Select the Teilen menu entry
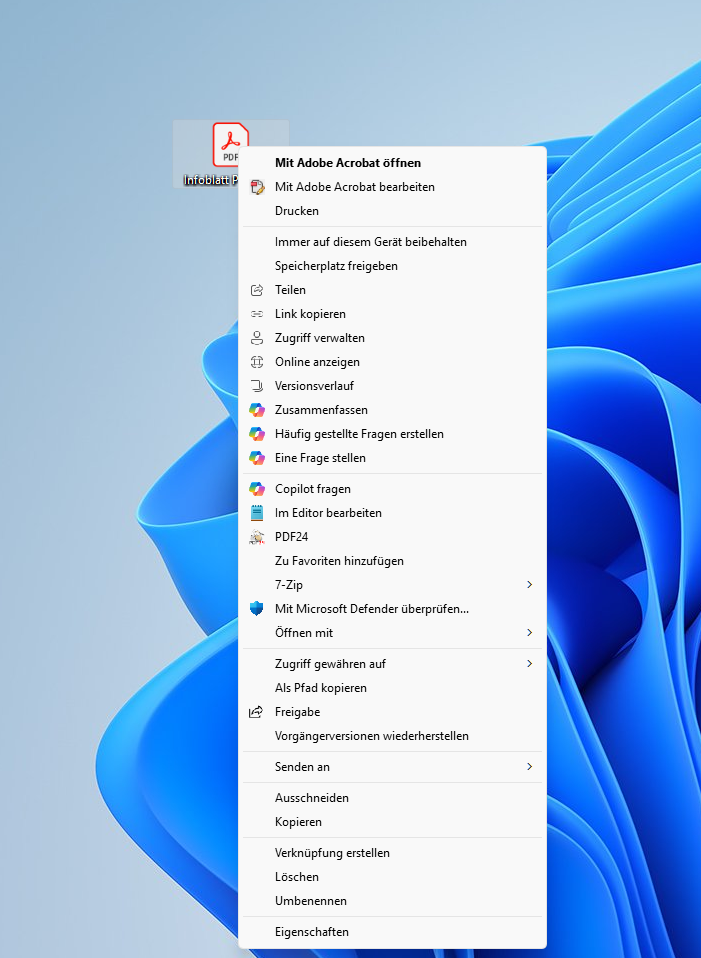The width and height of the screenshot is (701, 958). coord(392,290)
